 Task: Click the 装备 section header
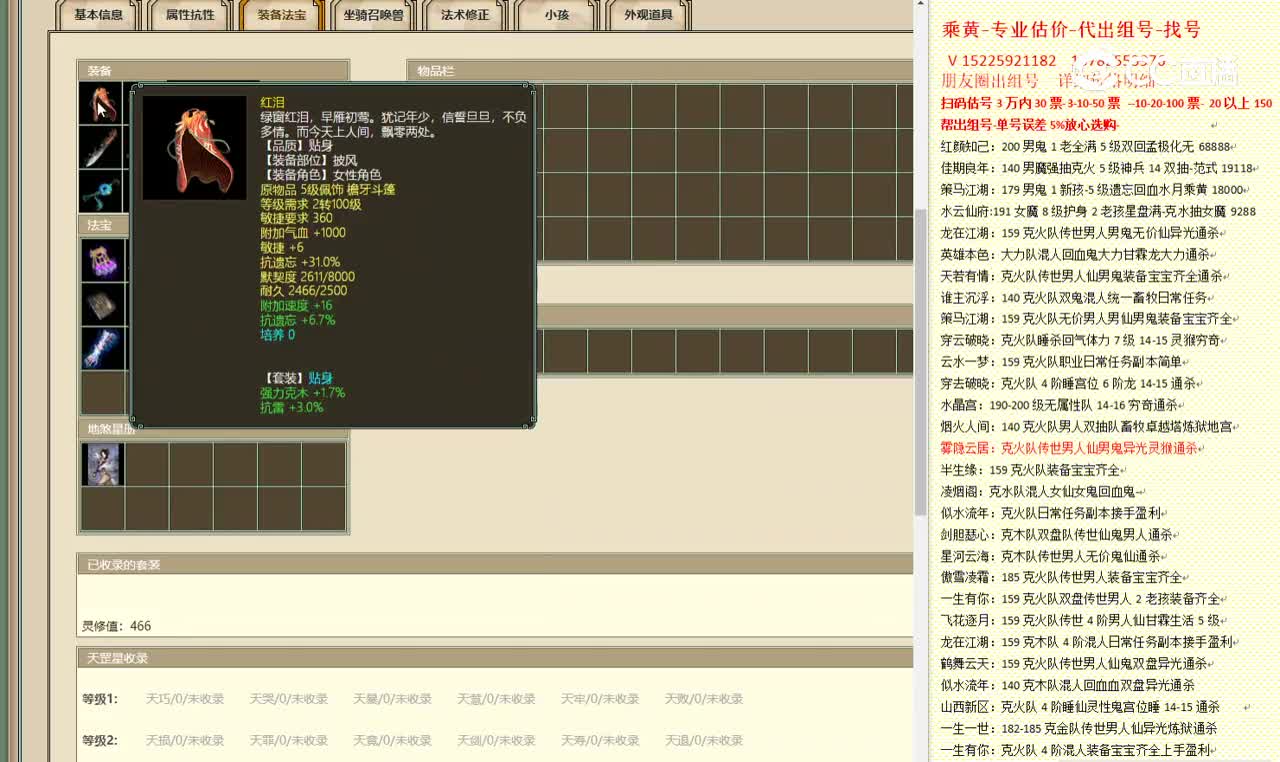(x=214, y=70)
